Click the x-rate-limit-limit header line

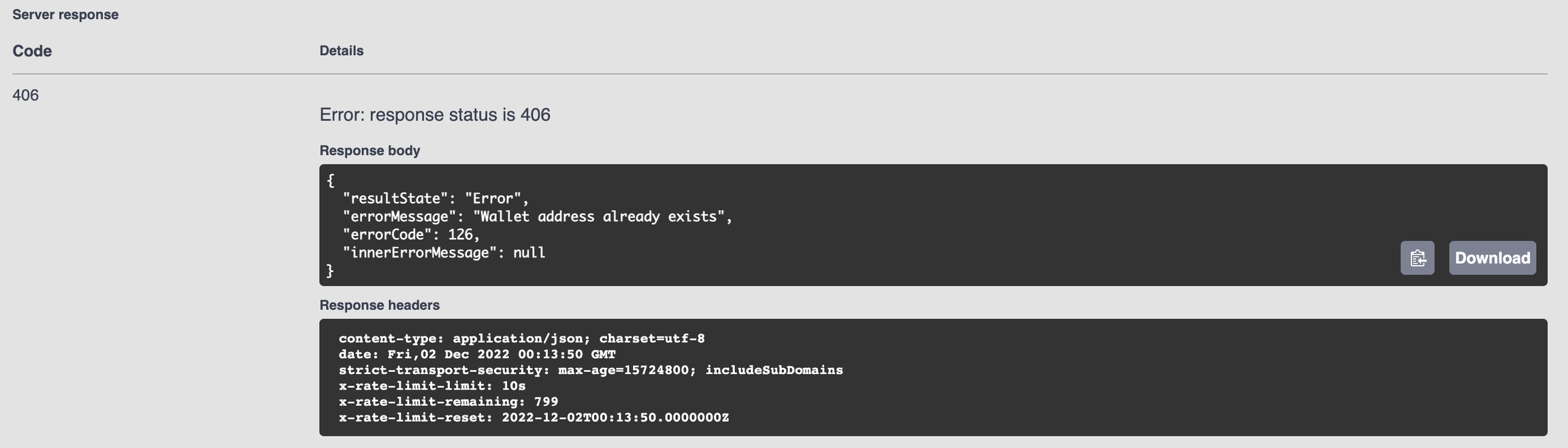pyautogui.click(x=431, y=385)
